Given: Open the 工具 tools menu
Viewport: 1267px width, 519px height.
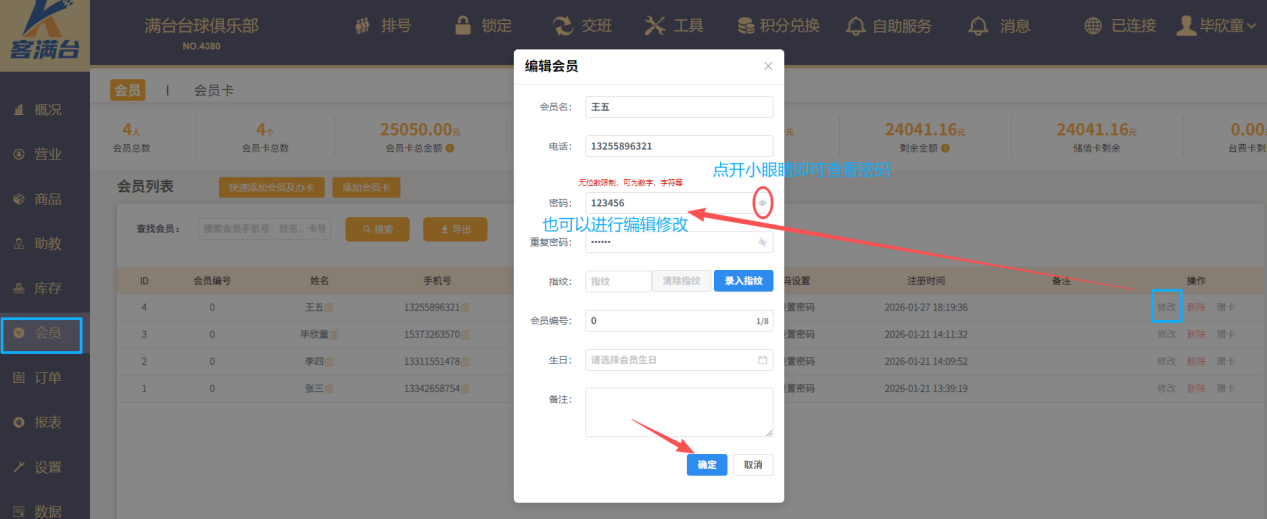Looking at the screenshot, I should click(x=674, y=26).
